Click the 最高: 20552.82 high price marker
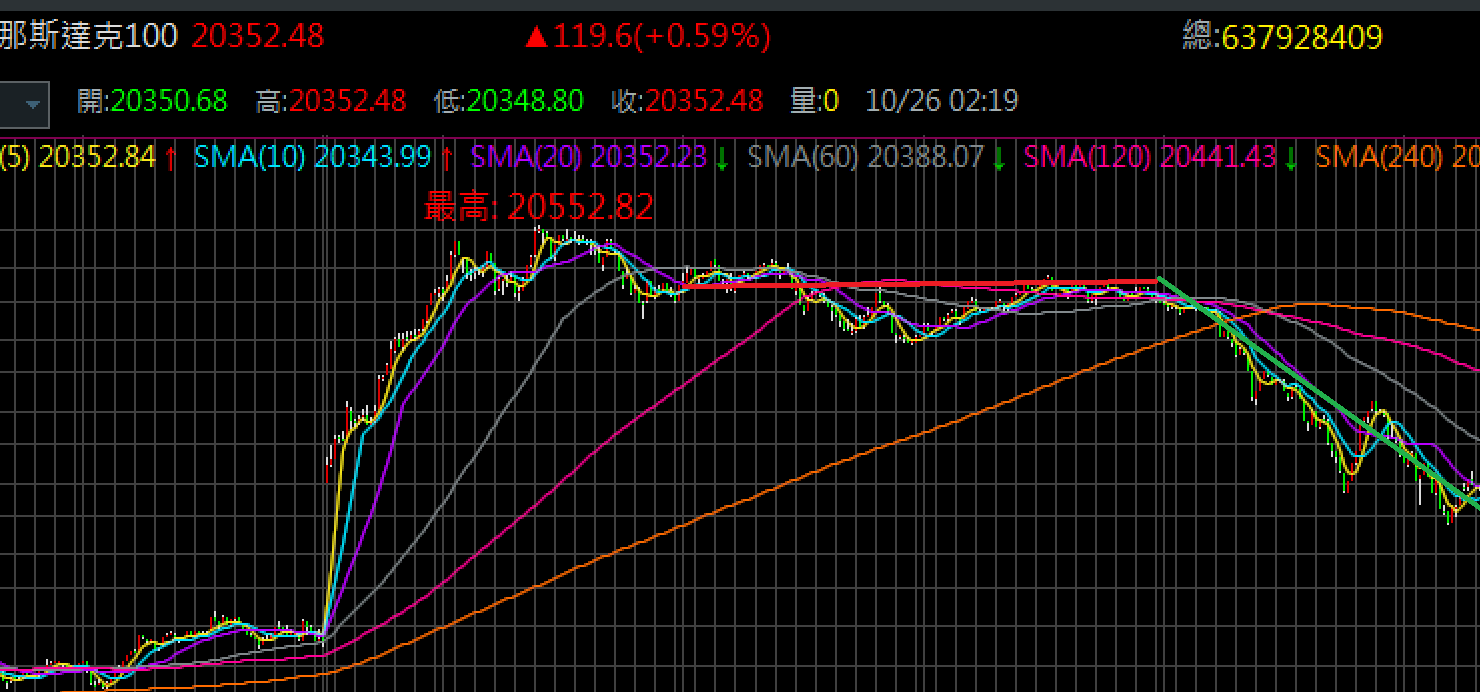Screen dimensions: 1480x692 [x=539, y=207]
